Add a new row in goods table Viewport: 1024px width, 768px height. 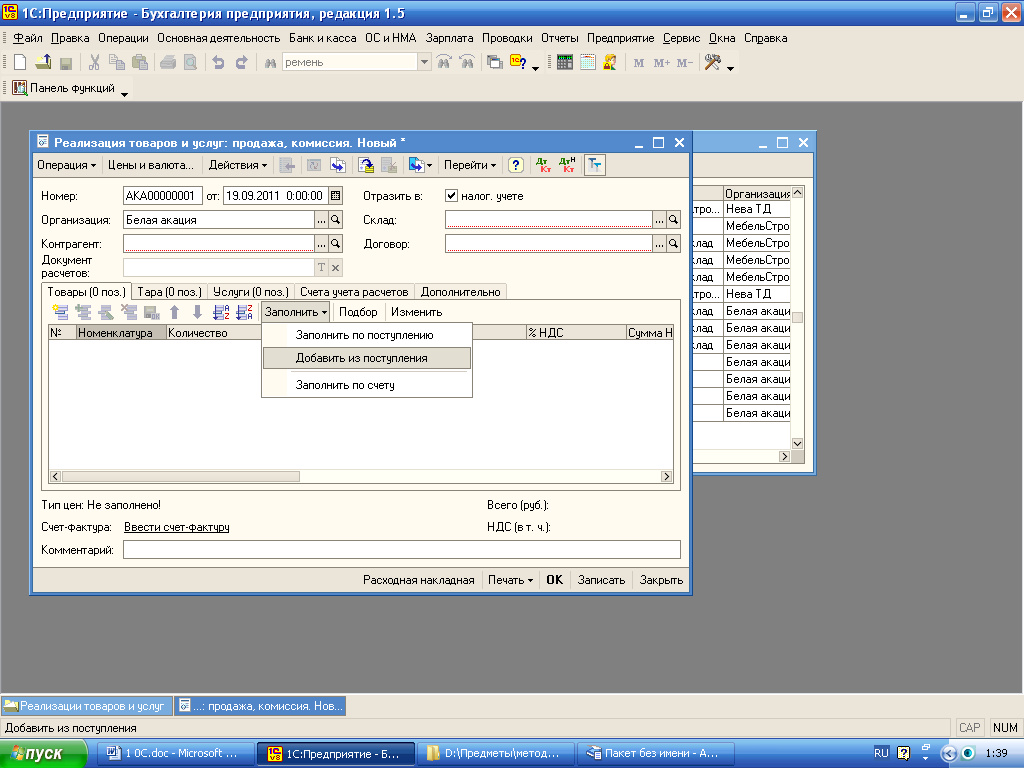pyautogui.click(x=60, y=312)
